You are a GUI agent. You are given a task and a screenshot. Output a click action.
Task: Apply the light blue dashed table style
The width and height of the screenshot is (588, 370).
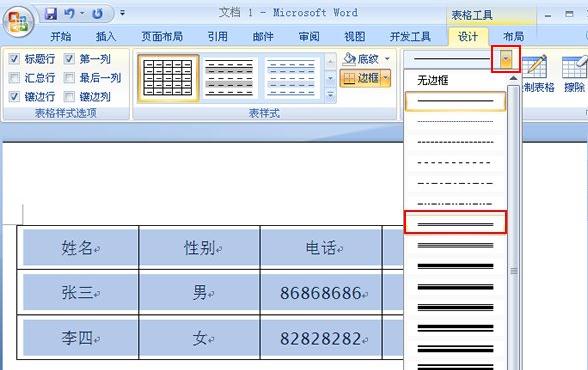(292, 78)
